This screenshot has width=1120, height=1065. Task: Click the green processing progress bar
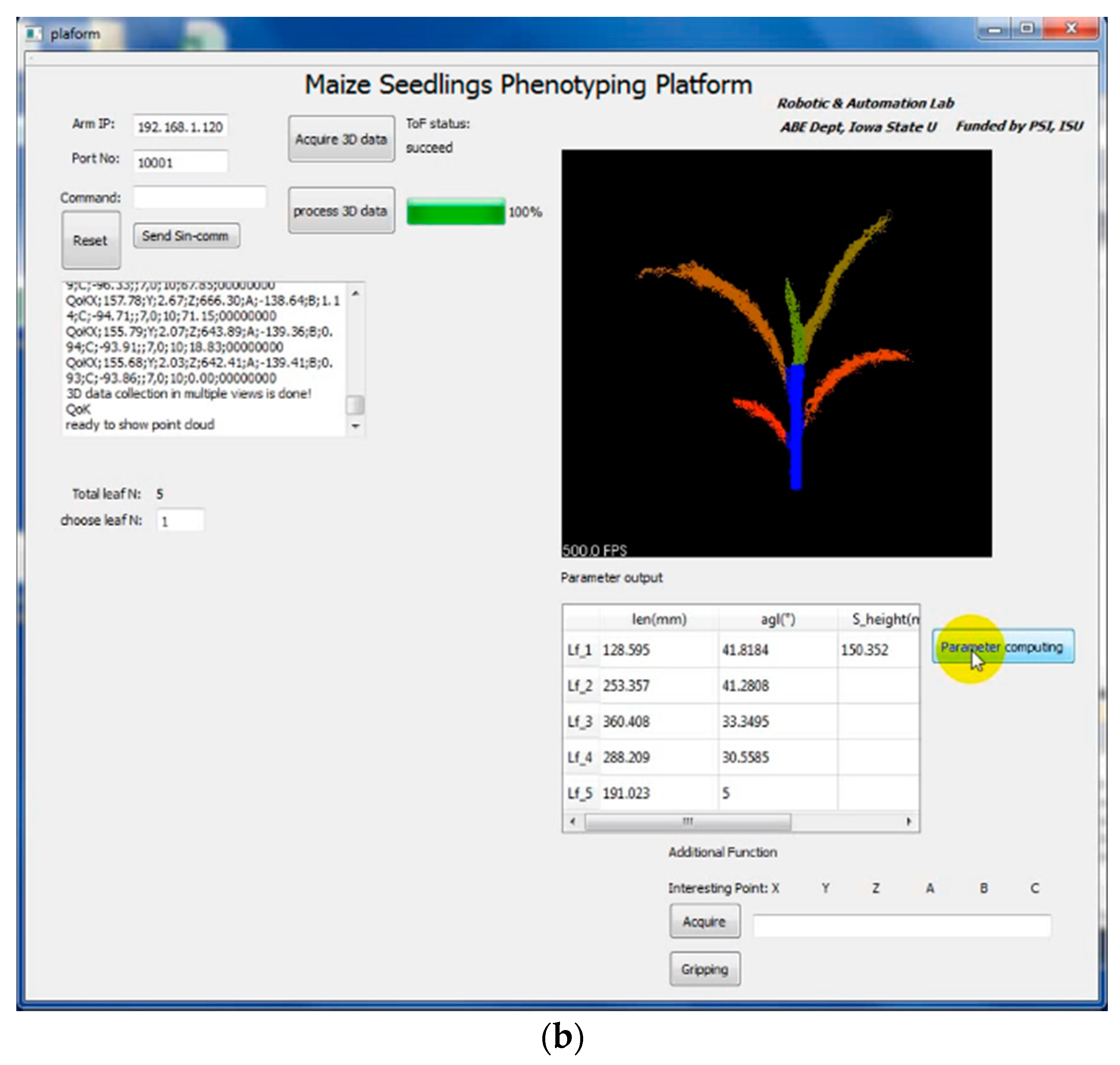[x=455, y=212]
